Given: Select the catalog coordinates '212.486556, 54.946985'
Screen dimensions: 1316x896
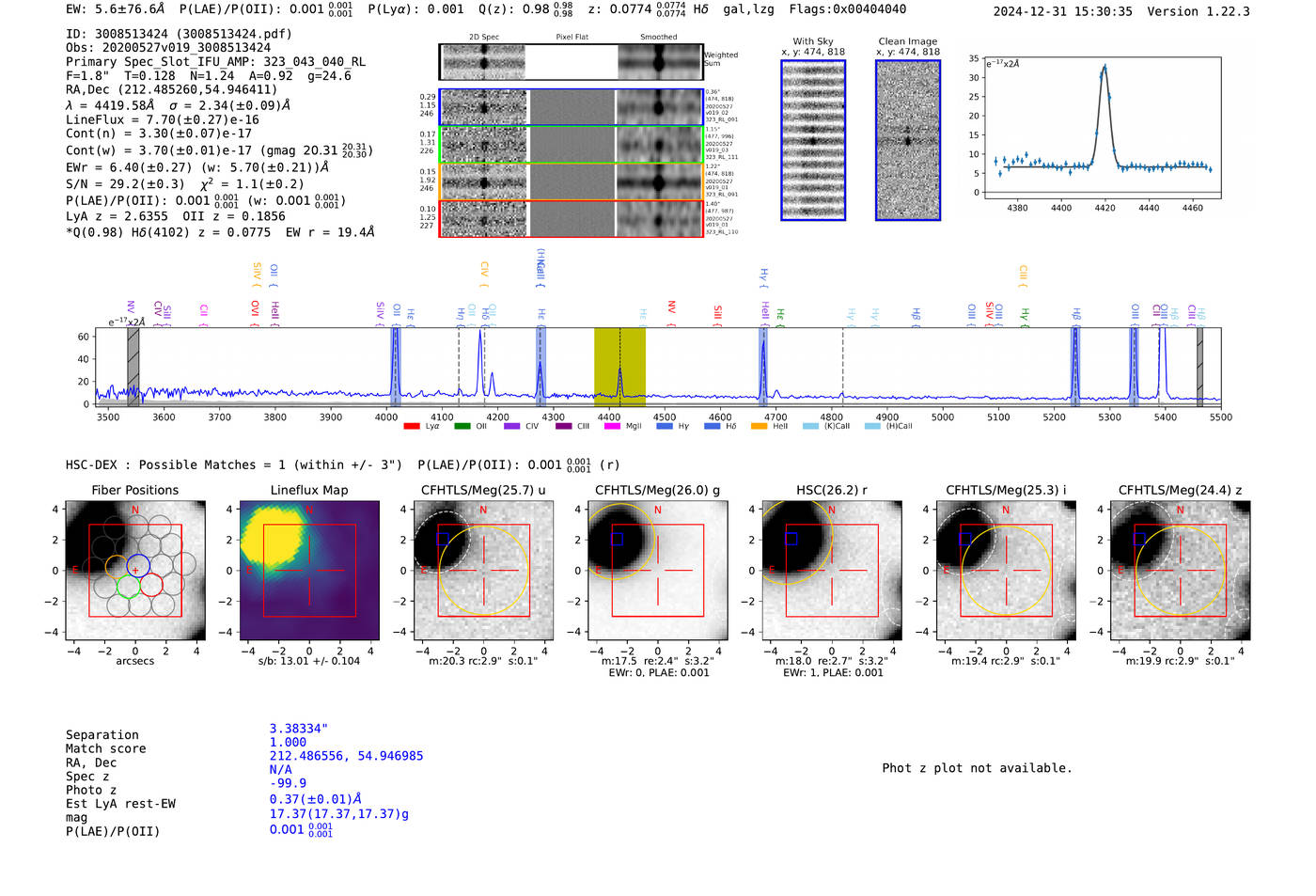Looking at the screenshot, I should [x=347, y=756].
